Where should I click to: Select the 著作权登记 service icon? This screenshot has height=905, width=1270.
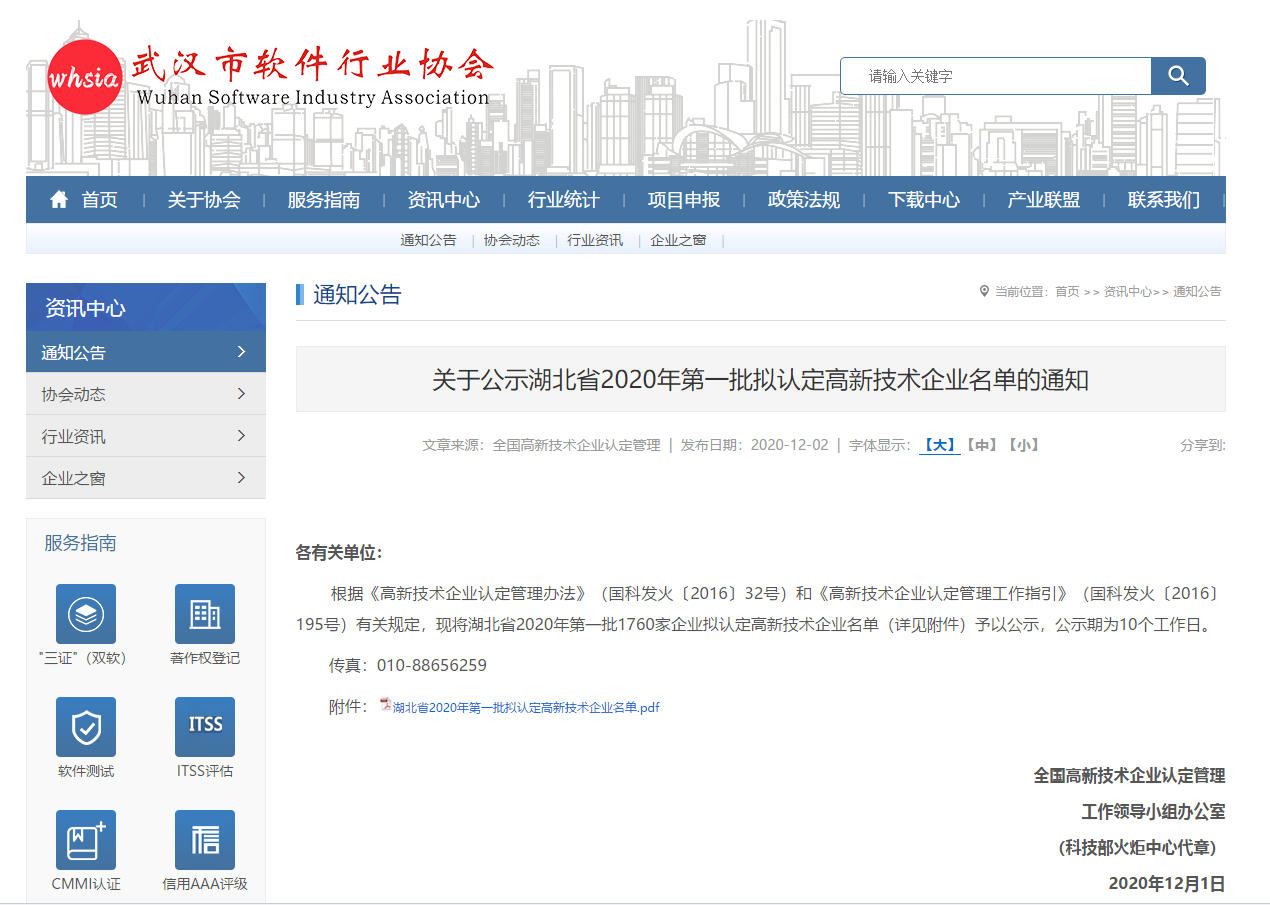205,613
